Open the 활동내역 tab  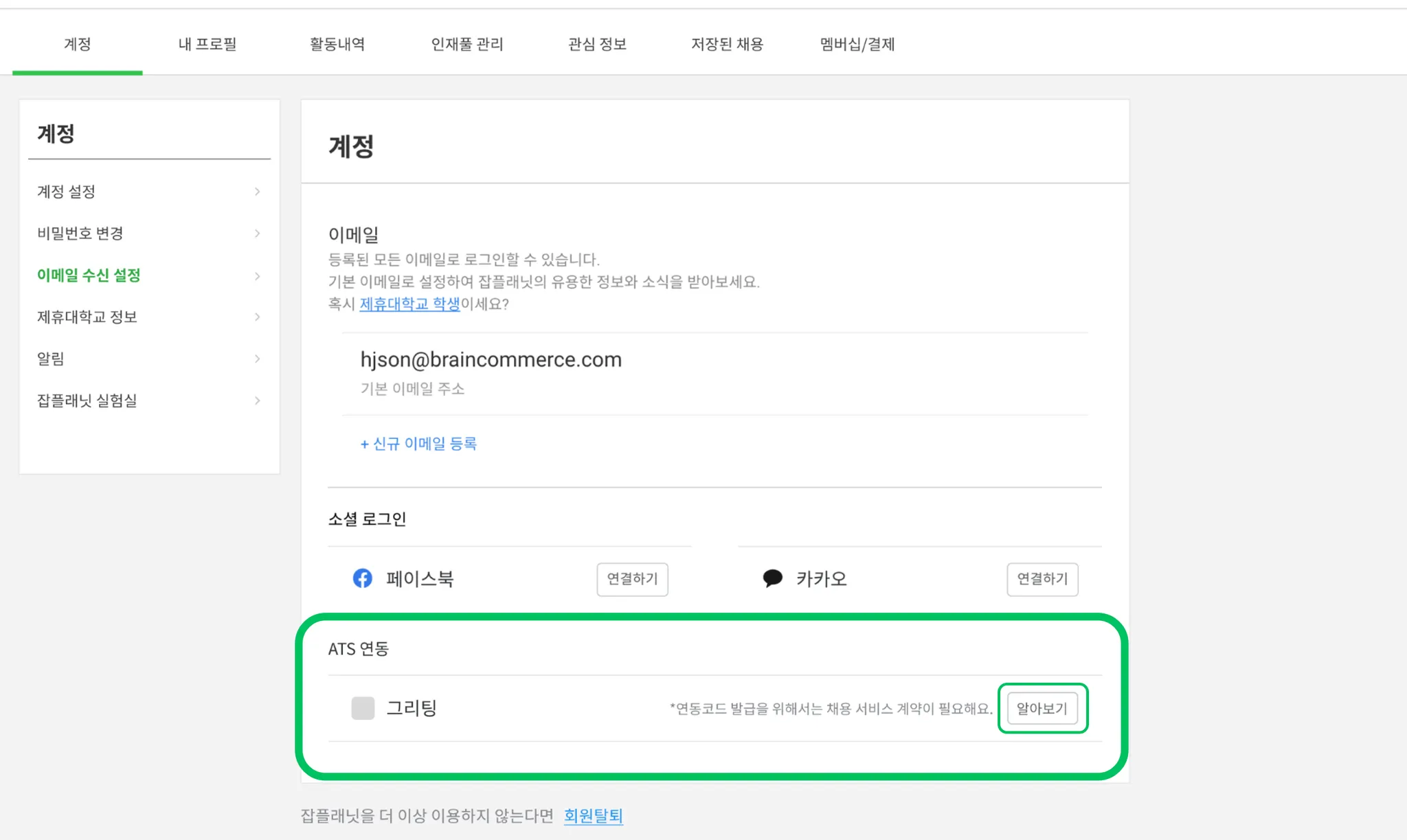pyautogui.click(x=337, y=44)
